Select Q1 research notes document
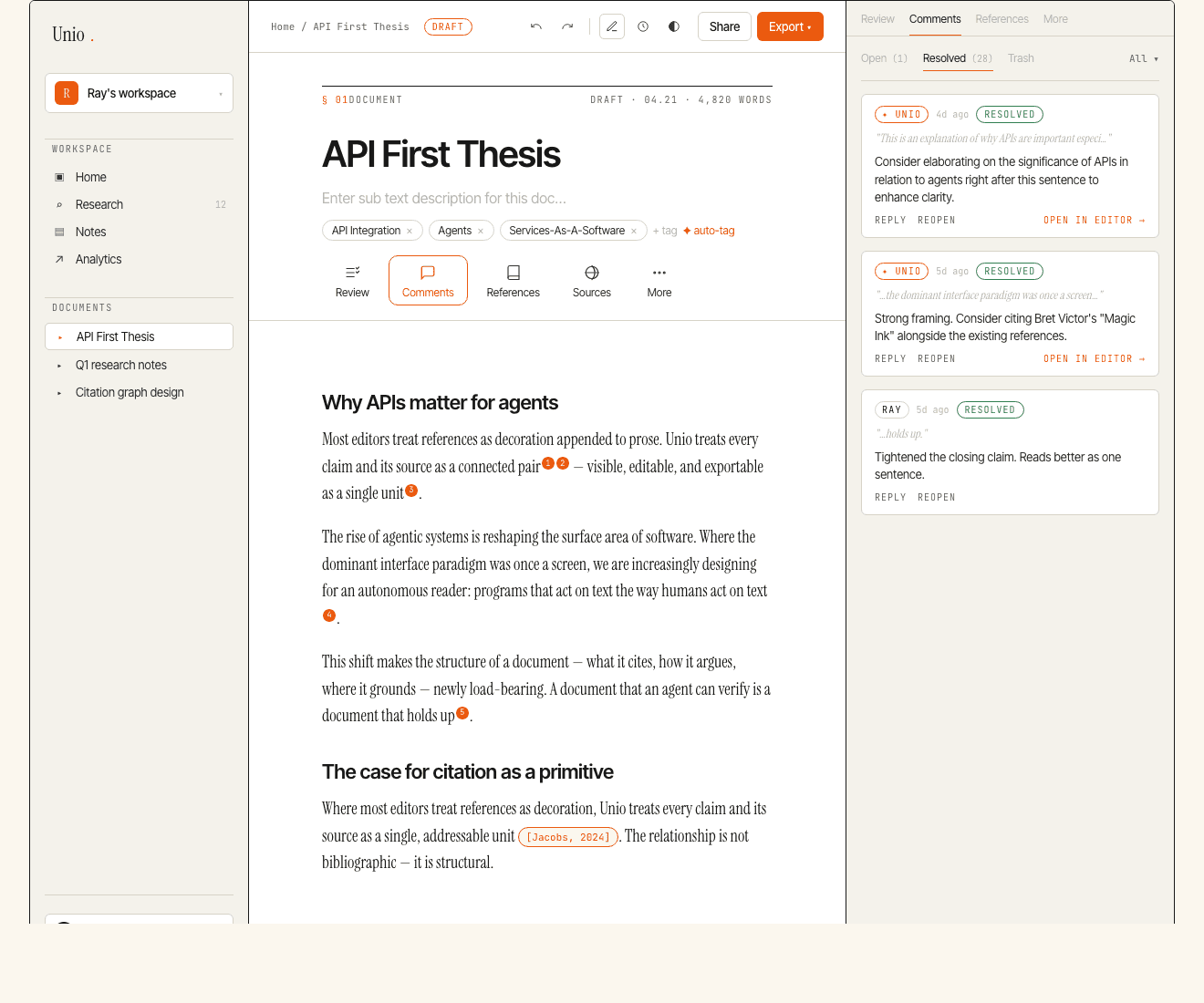This screenshot has height=1003, width=1204. point(139,365)
